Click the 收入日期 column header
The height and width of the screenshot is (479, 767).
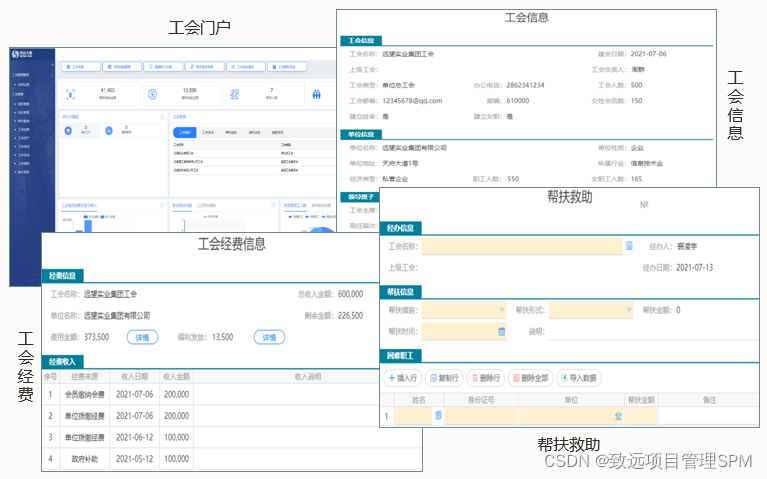[135, 377]
